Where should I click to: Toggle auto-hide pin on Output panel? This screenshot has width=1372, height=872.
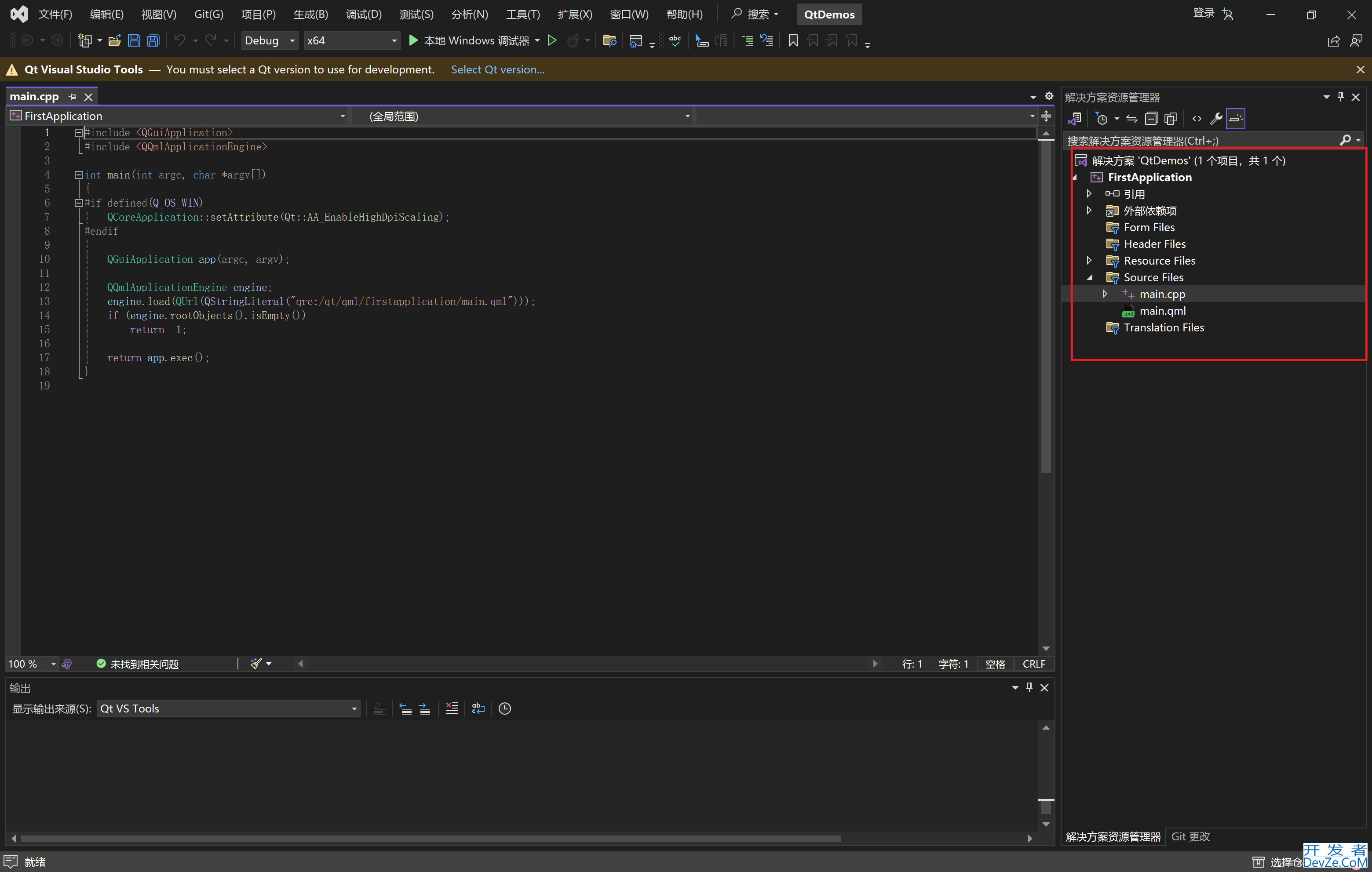pyautogui.click(x=1029, y=687)
